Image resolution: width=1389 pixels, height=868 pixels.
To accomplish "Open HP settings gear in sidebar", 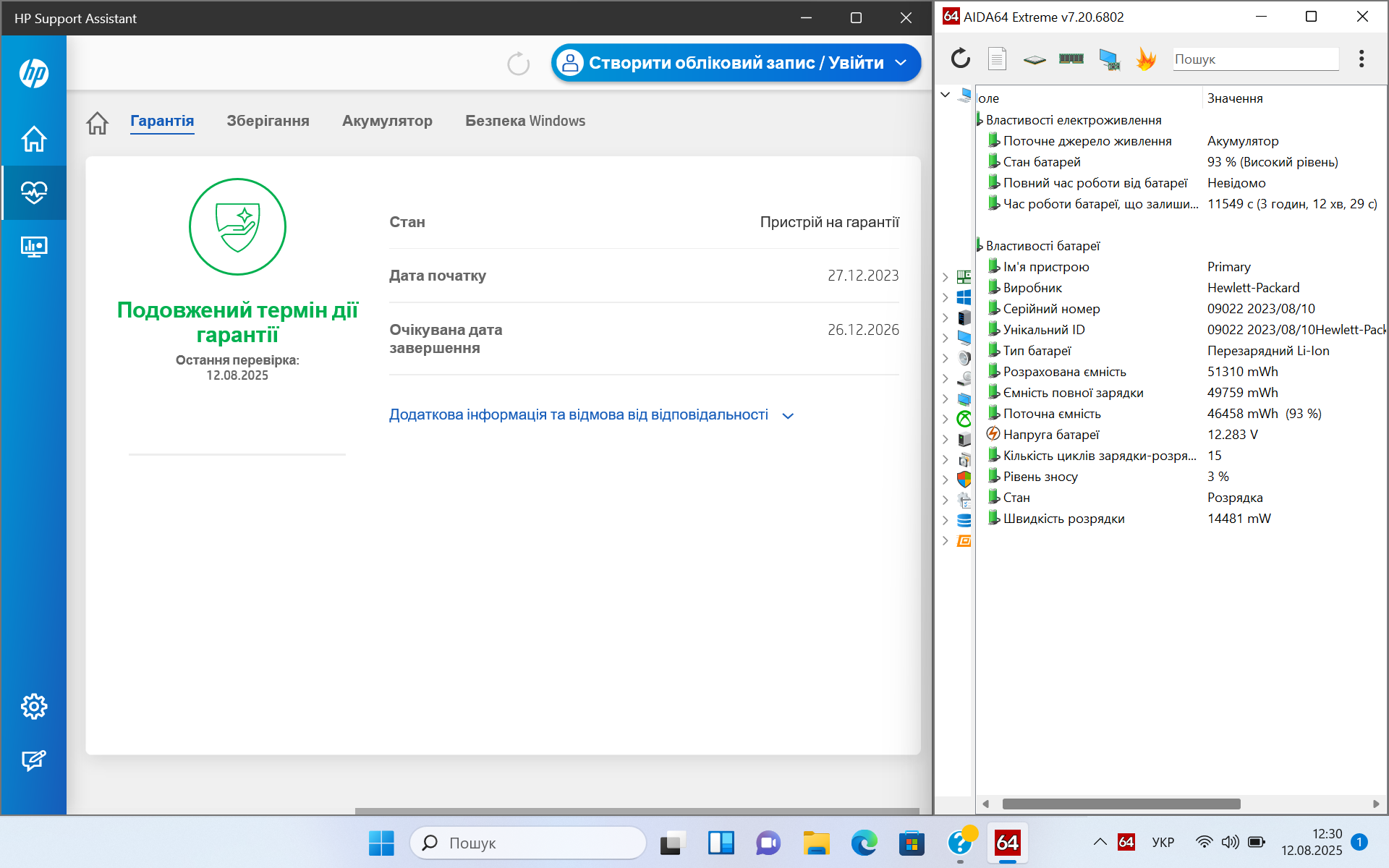I will tap(34, 707).
